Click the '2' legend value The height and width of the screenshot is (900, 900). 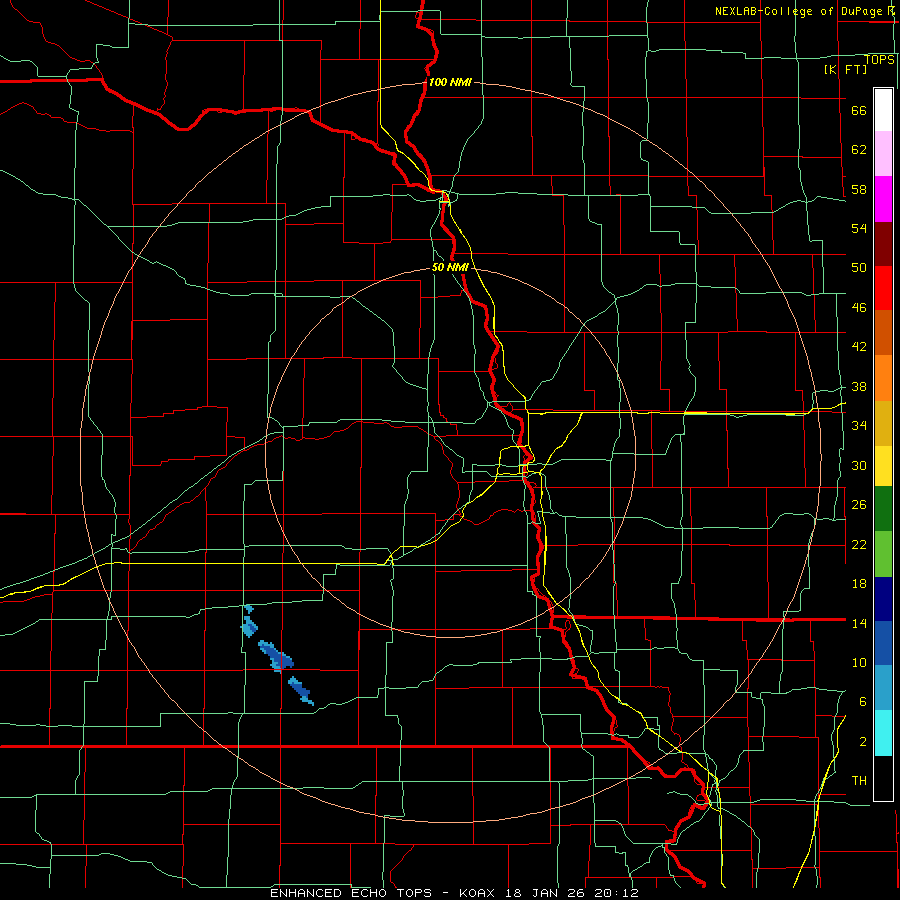click(x=863, y=742)
